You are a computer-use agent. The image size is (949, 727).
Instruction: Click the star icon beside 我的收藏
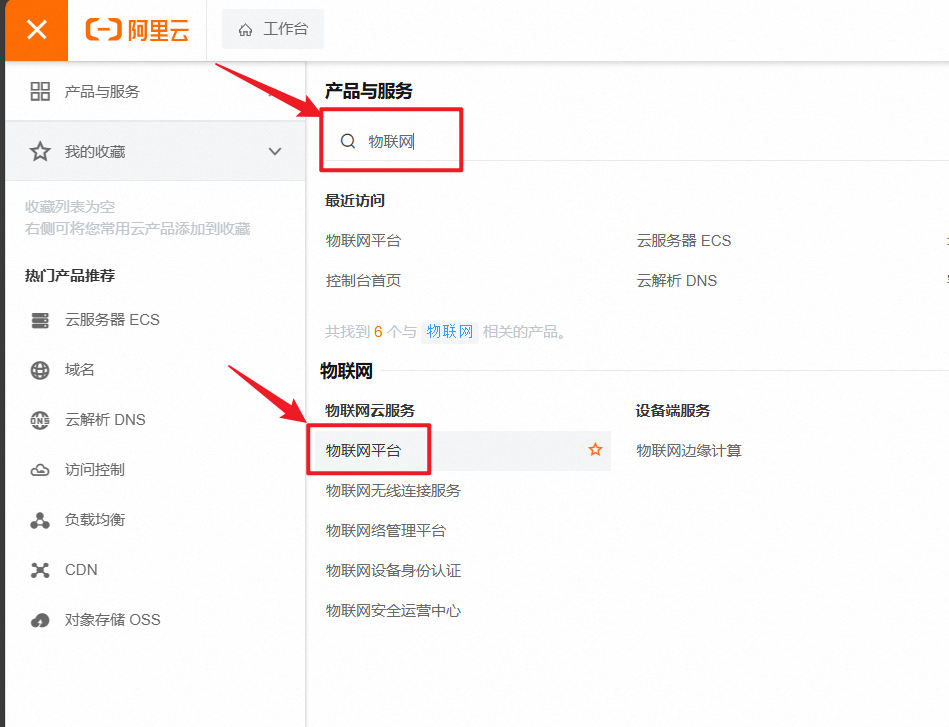[x=40, y=151]
